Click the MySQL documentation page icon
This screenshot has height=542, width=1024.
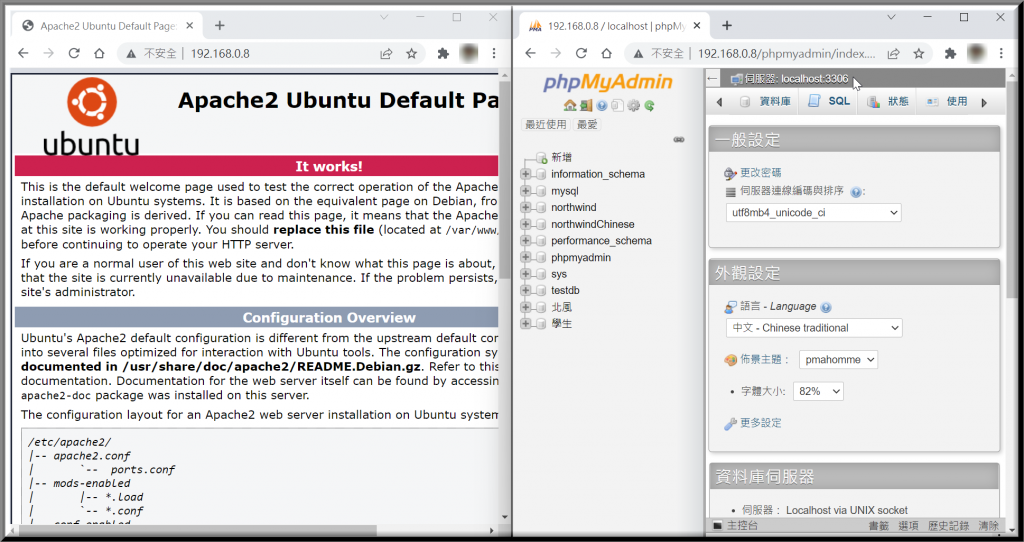tap(617, 105)
